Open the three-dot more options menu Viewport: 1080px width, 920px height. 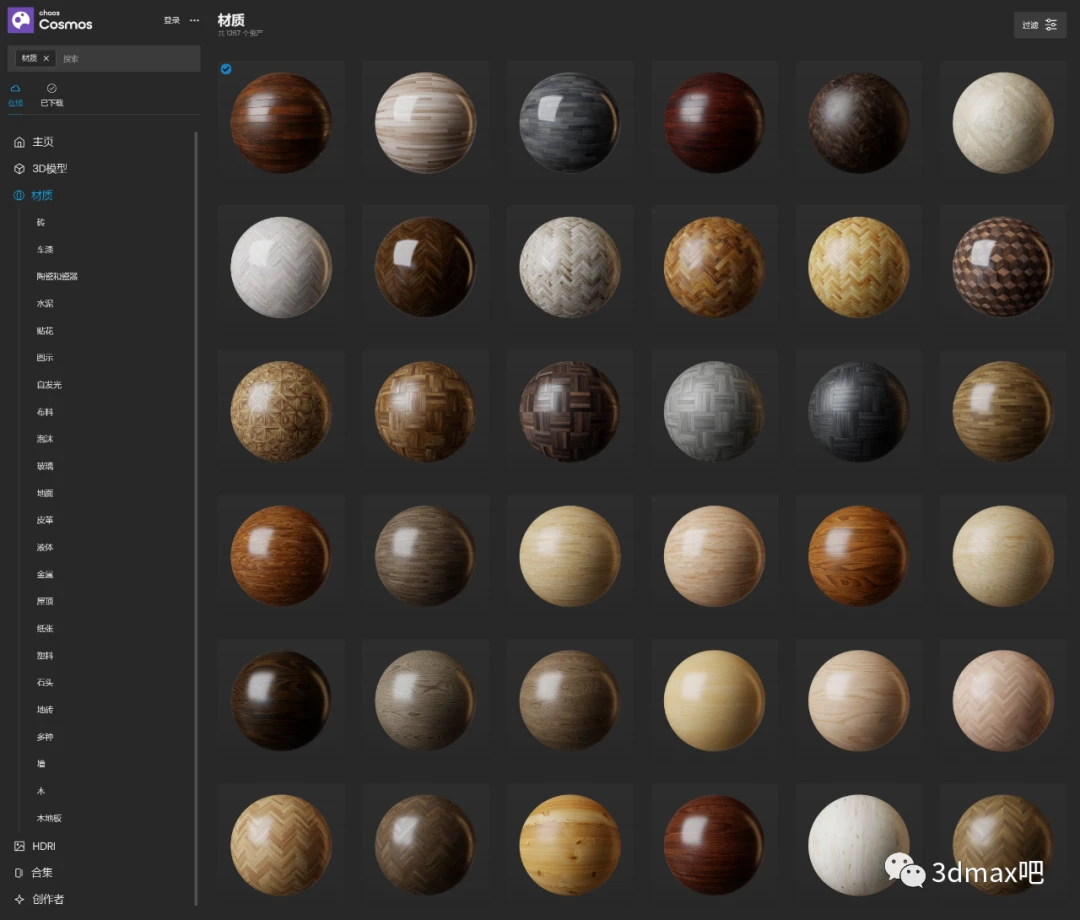coord(194,20)
